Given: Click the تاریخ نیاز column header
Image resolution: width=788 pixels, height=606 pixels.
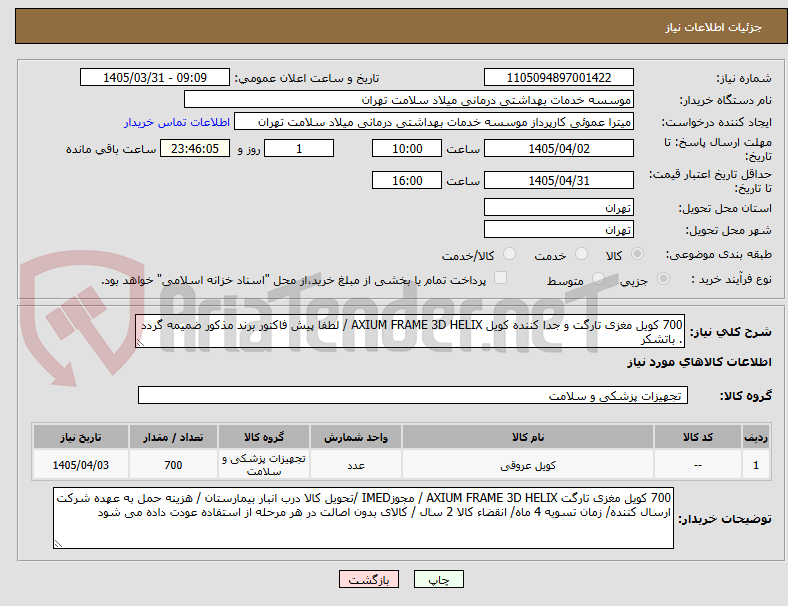Looking at the screenshot, I should point(81,437).
